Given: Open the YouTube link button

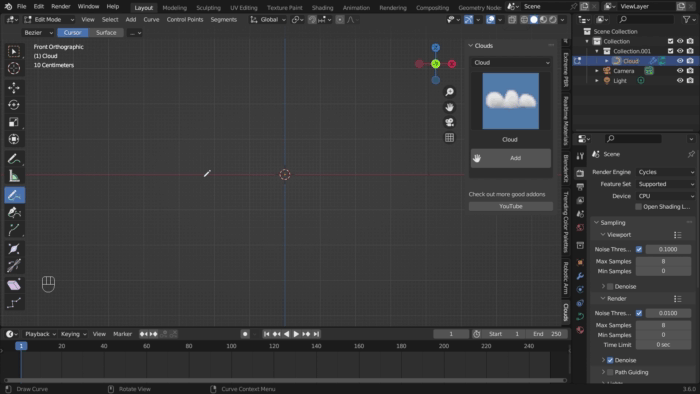Looking at the screenshot, I should coord(511,207).
